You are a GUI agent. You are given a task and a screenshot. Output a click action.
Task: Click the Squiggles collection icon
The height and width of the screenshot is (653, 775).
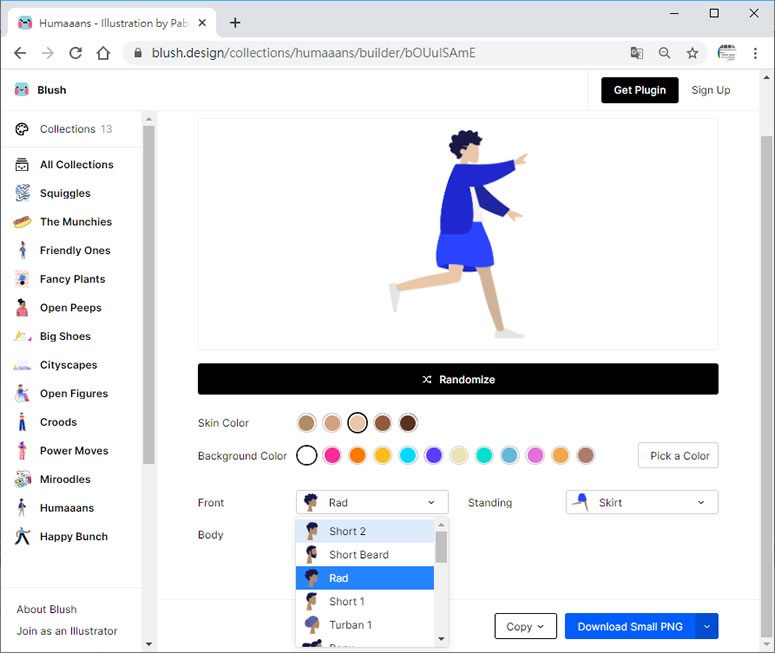(x=22, y=193)
